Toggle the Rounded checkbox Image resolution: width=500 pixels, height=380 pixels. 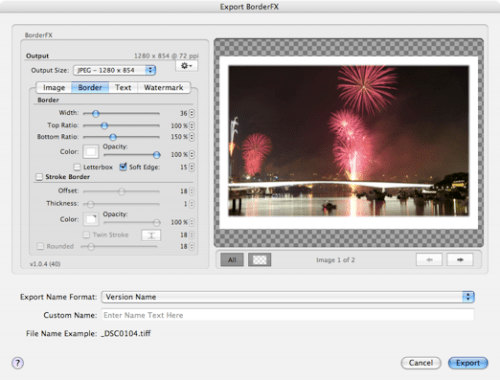coord(40,246)
